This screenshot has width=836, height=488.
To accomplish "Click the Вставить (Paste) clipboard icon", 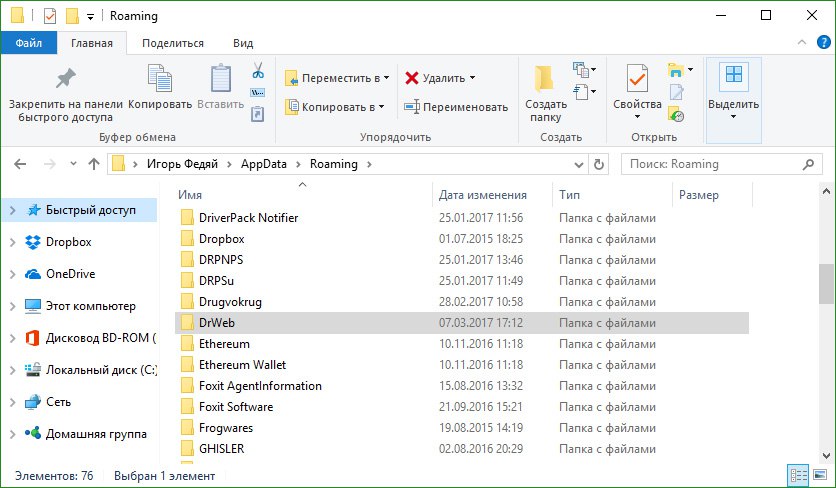I will [221, 78].
